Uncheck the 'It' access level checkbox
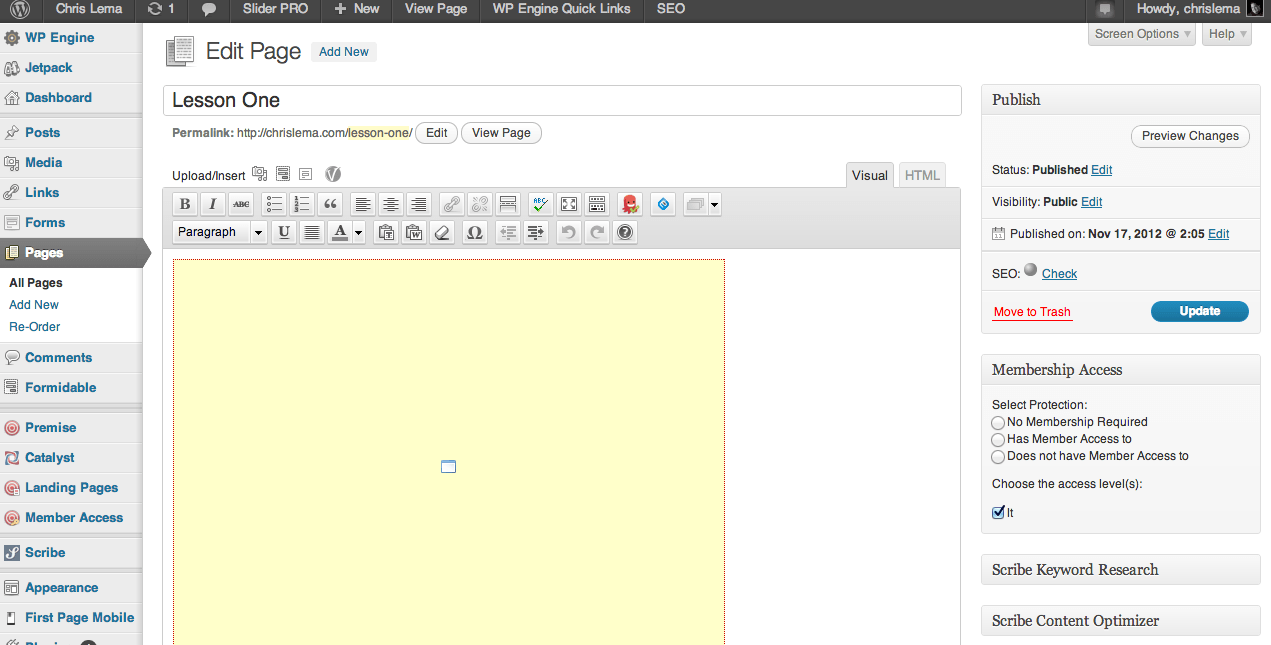 pos(998,513)
